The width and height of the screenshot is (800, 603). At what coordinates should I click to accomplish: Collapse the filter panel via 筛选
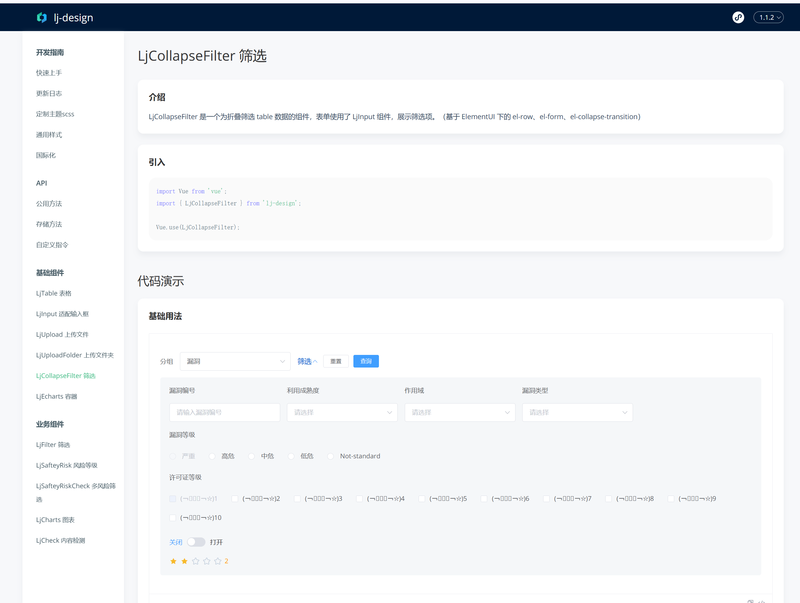pos(307,361)
